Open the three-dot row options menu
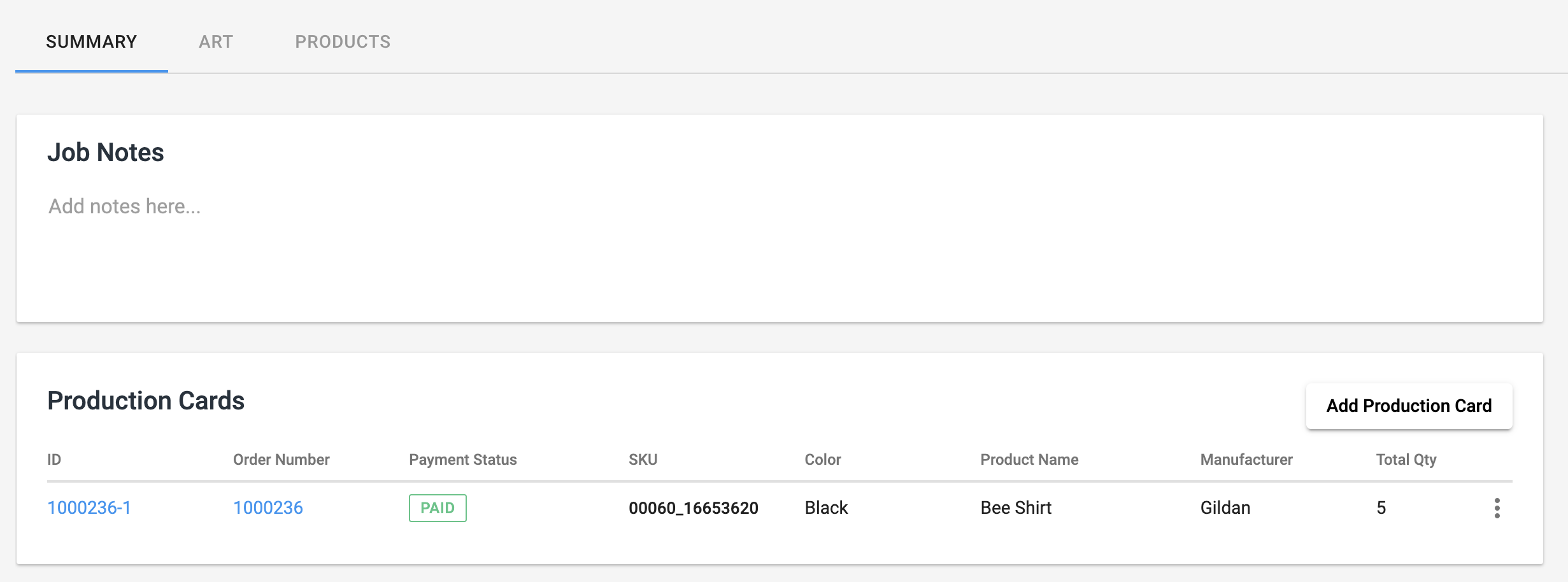Screen dimensions: 1568x582 pos(1497,508)
